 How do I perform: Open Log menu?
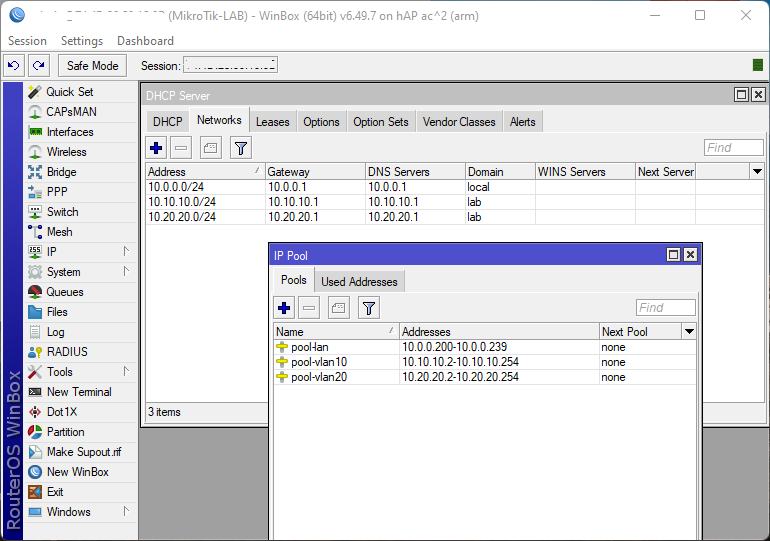pos(55,332)
